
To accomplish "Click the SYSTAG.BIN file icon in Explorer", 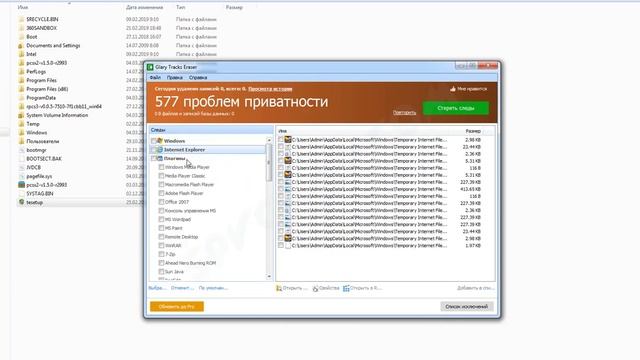I will (21, 193).
